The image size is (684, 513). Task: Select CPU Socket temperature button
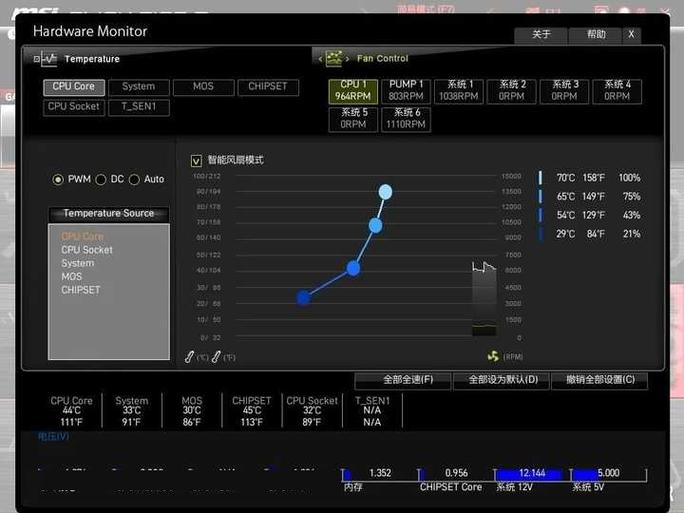coord(74,107)
